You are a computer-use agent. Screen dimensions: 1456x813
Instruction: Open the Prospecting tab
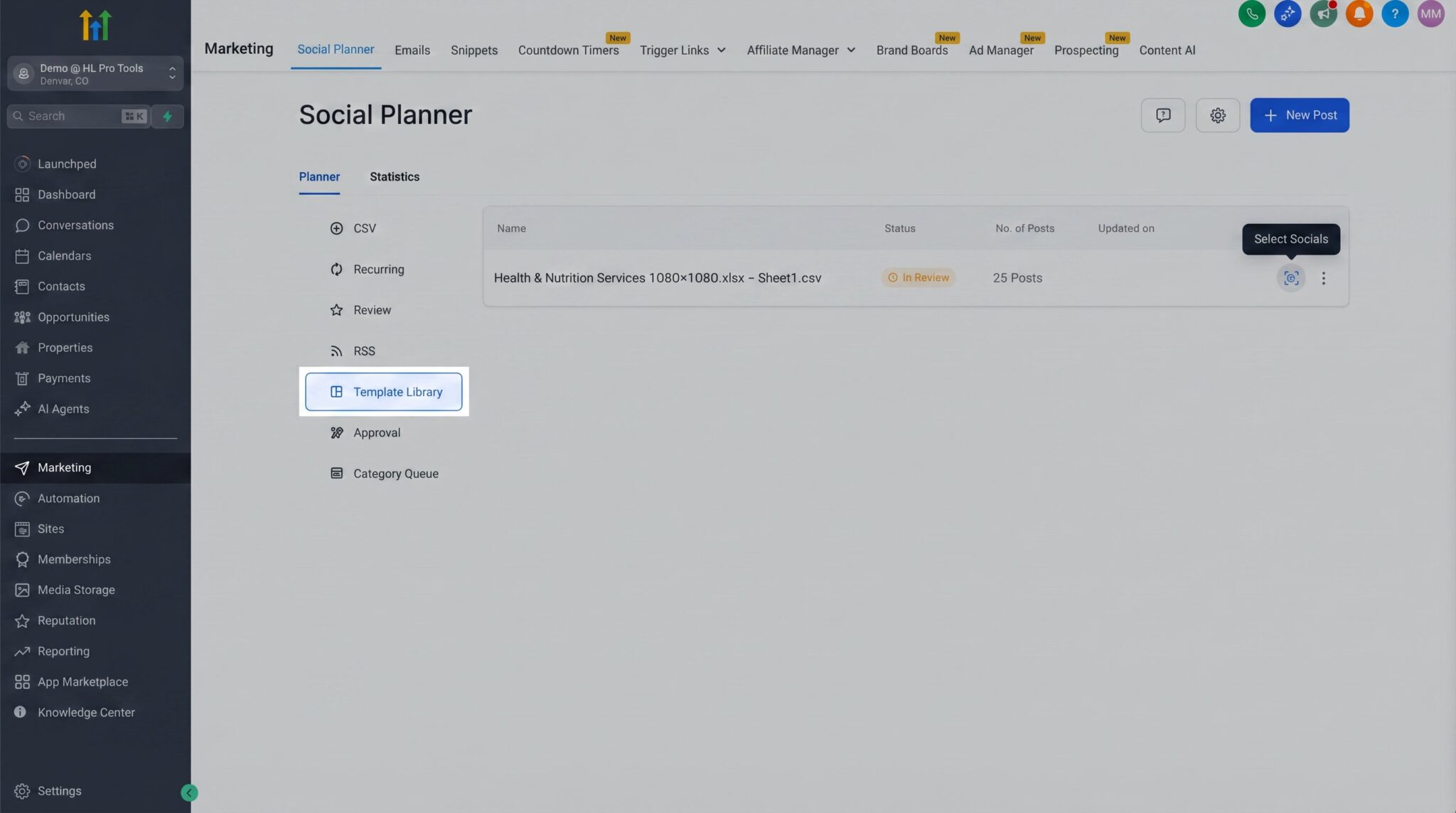point(1086,50)
